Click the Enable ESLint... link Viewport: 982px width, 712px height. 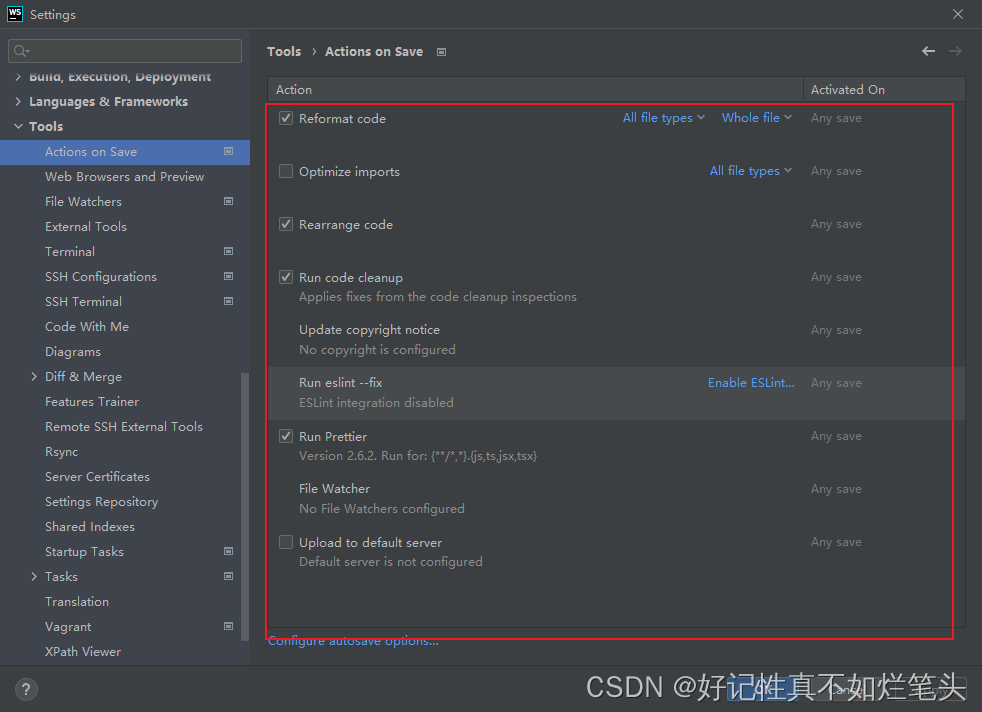tap(751, 383)
